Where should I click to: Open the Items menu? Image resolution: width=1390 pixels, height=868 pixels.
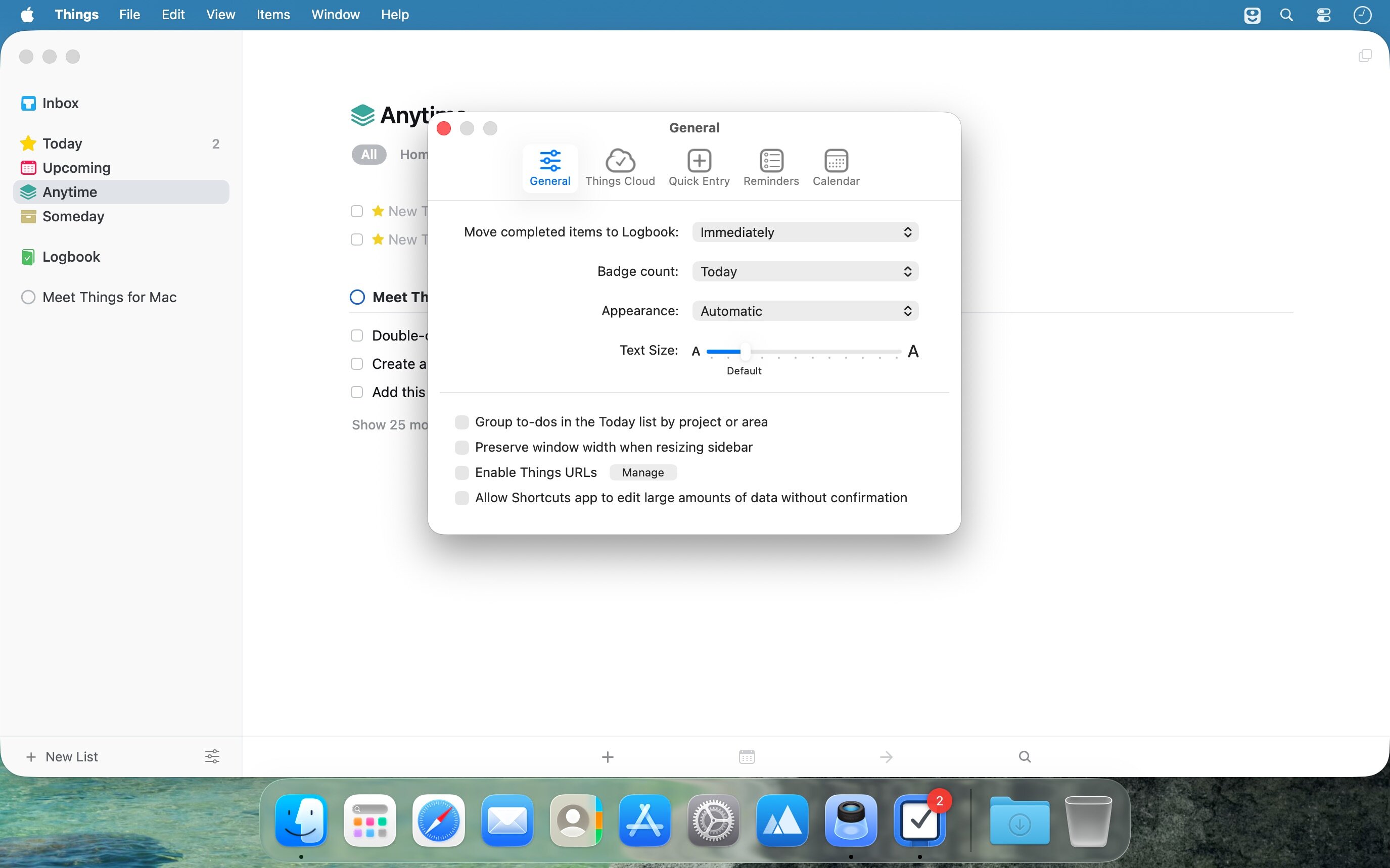pos(273,14)
